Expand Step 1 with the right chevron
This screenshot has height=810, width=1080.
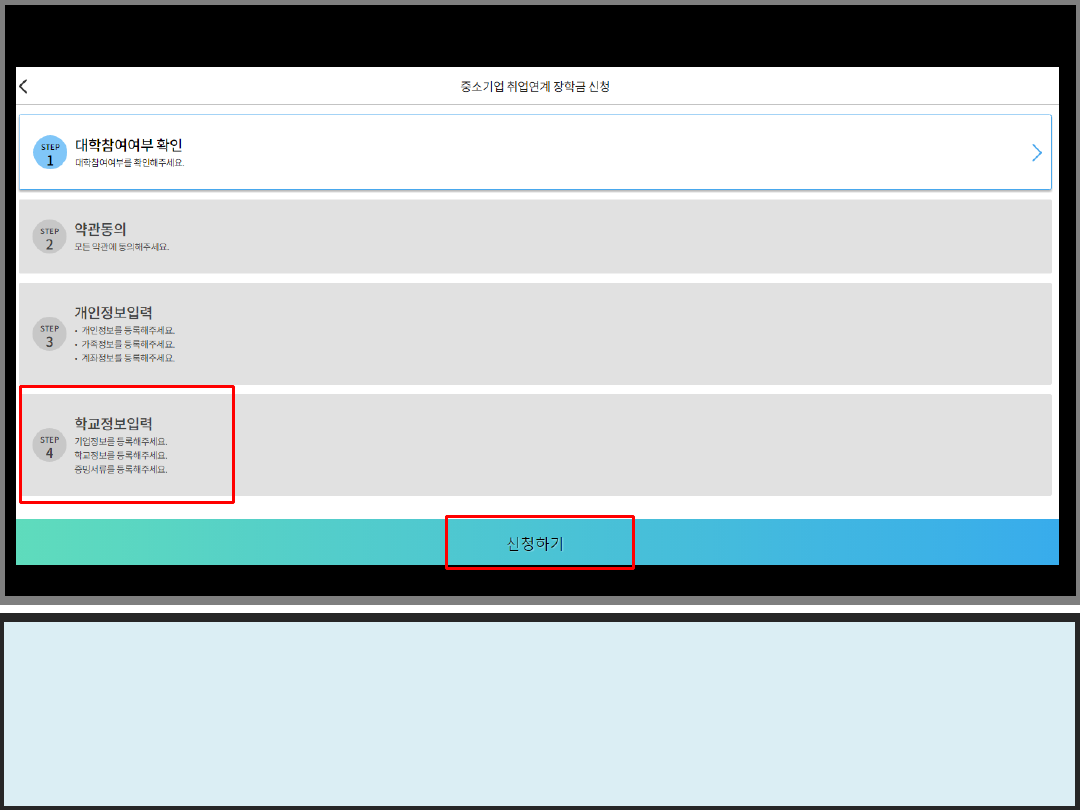(x=1036, y=153)
